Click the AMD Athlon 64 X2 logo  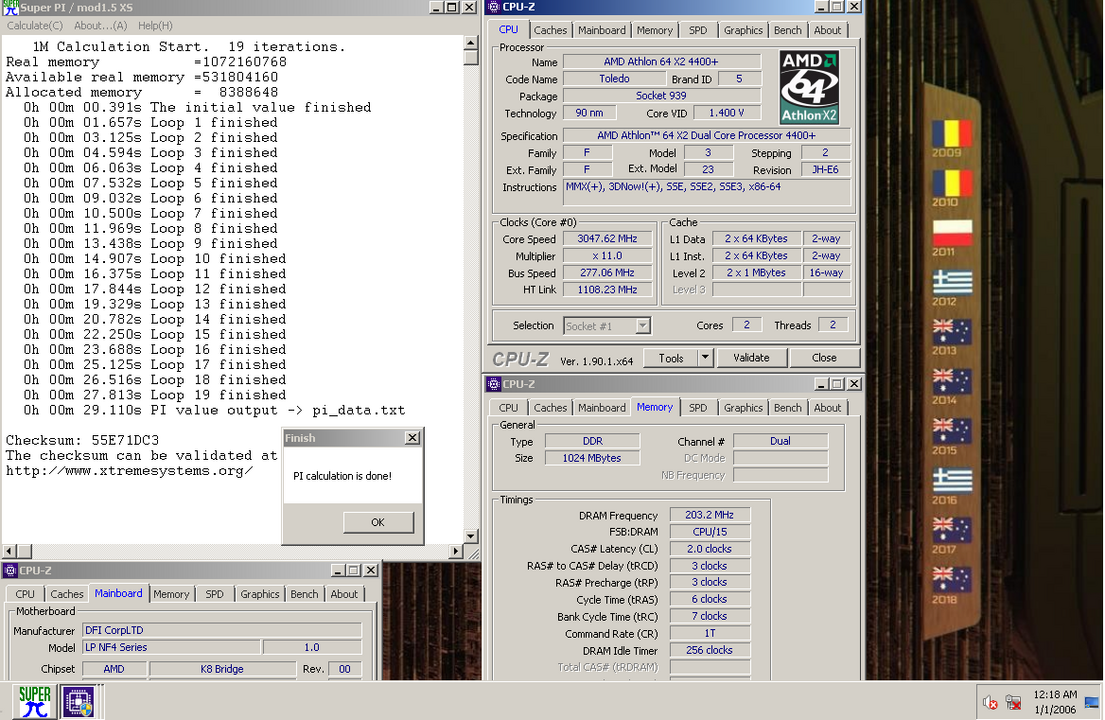click(809, 87)
